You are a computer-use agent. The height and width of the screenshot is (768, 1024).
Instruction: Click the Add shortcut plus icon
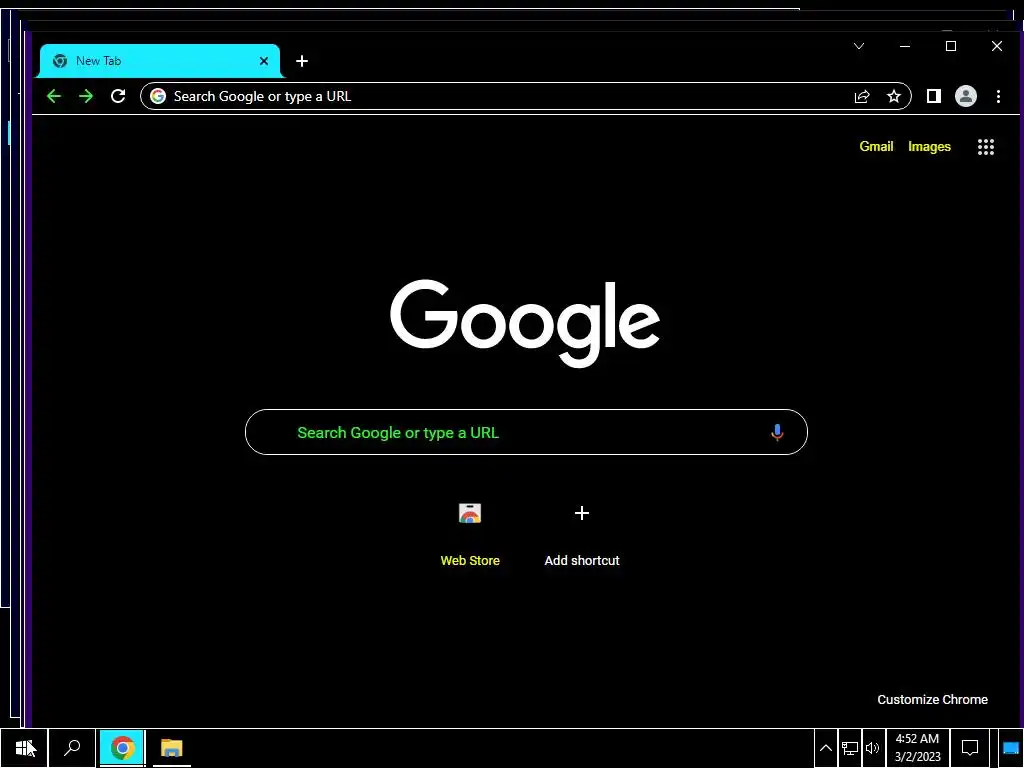click(582, 513)
